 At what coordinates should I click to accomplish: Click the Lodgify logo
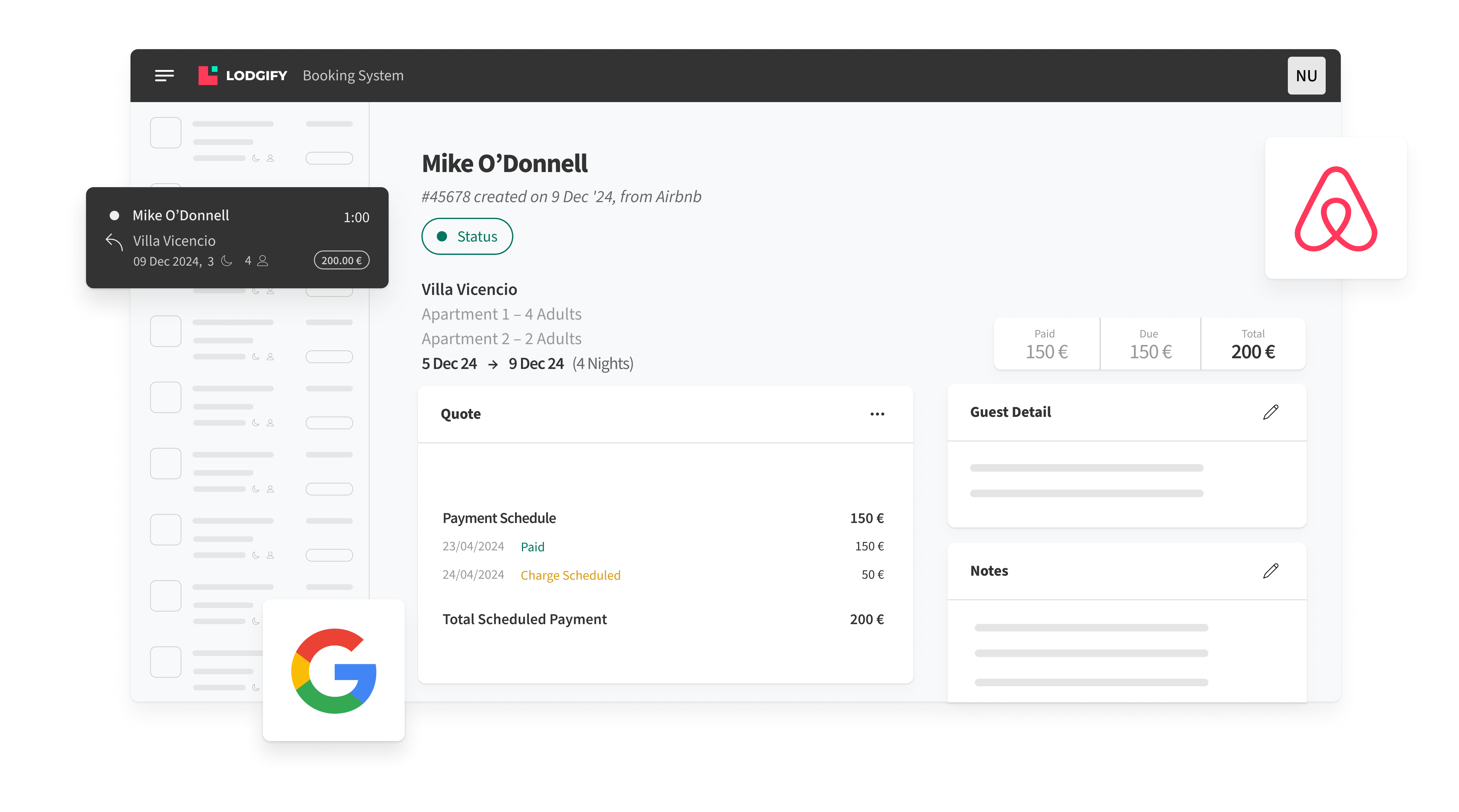(242, 75)
